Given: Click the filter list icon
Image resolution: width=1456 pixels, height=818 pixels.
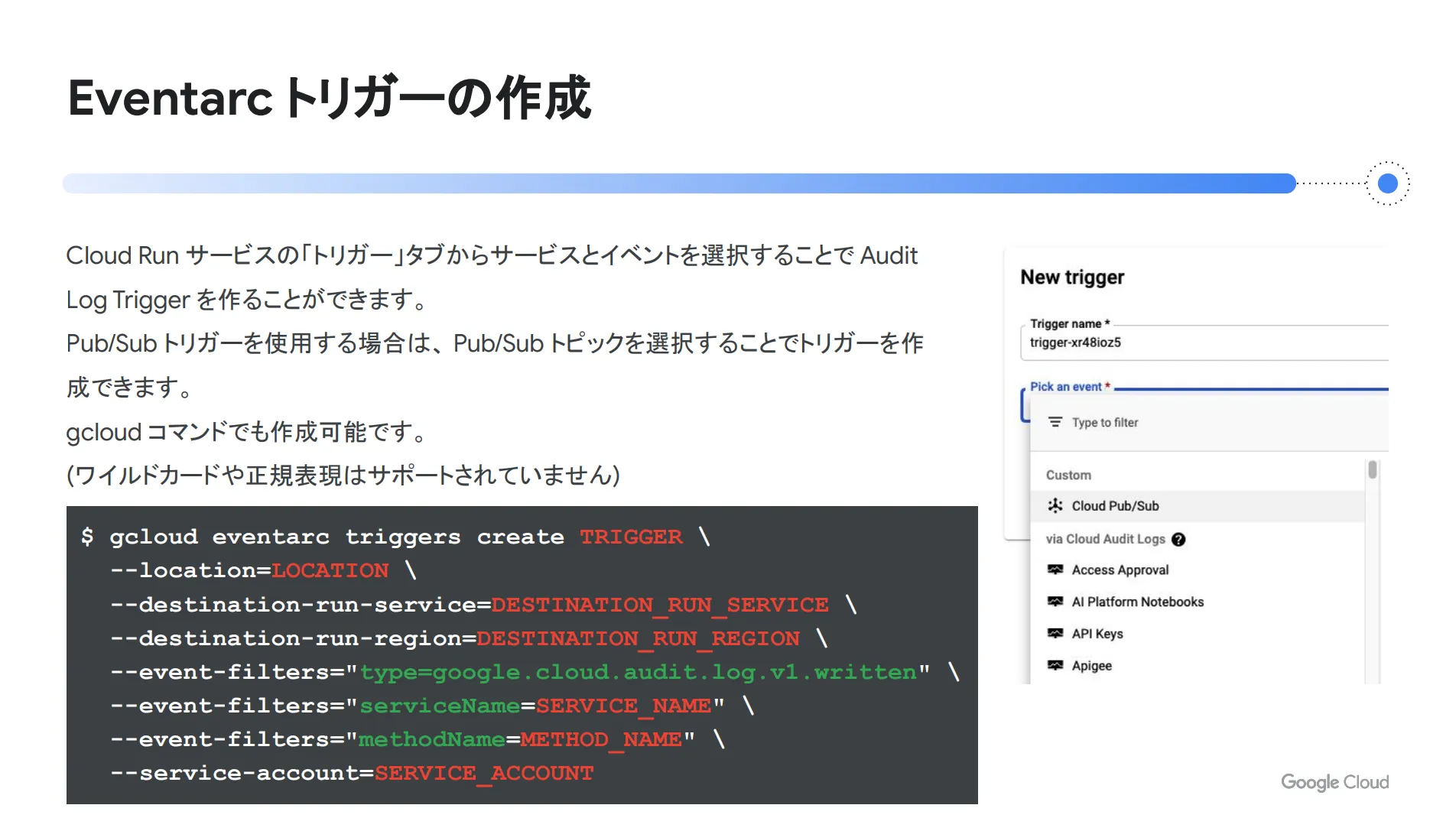Looking at the screenshot, I should [x=1055, y=422].
